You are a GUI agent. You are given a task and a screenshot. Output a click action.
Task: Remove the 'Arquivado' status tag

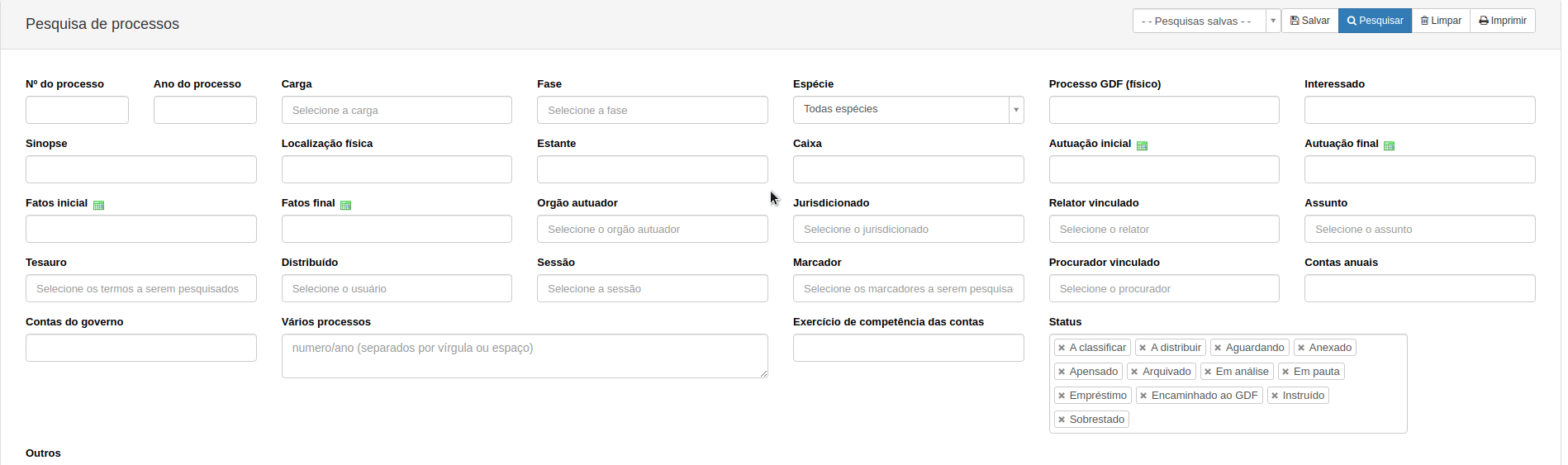tap(1134, 372)
